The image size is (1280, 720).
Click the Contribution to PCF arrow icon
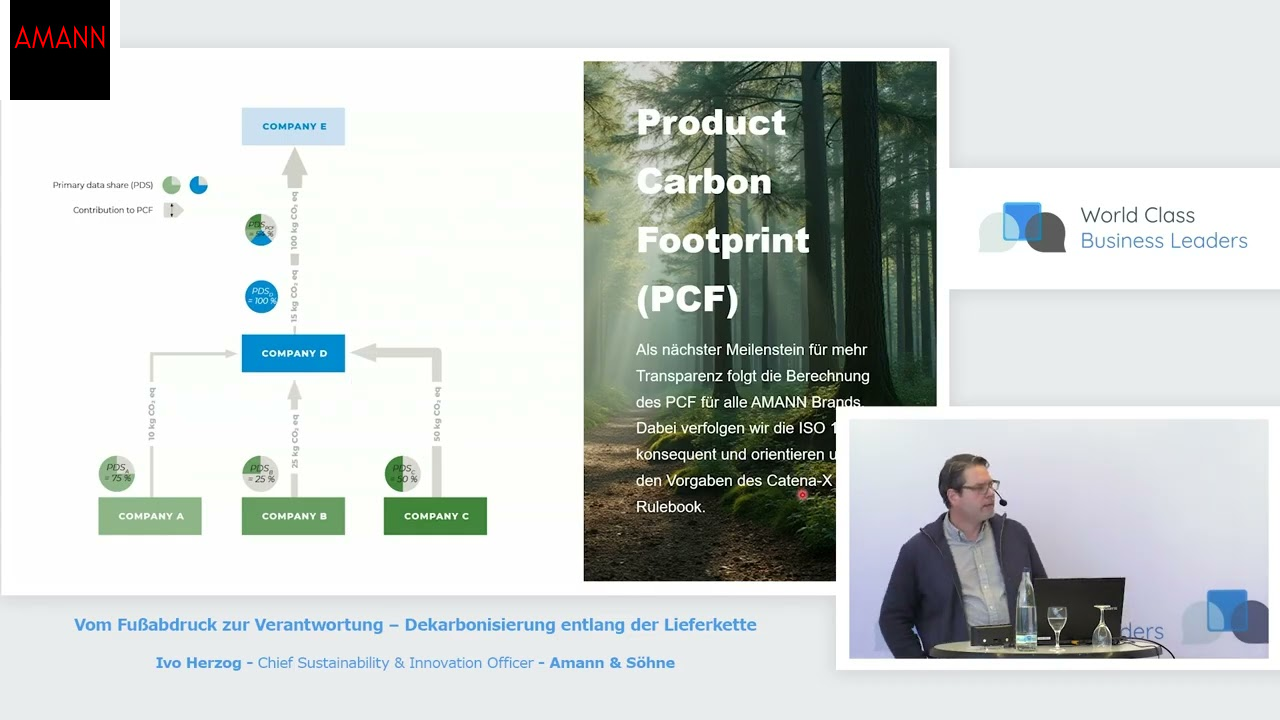click(x=173, y=210)
